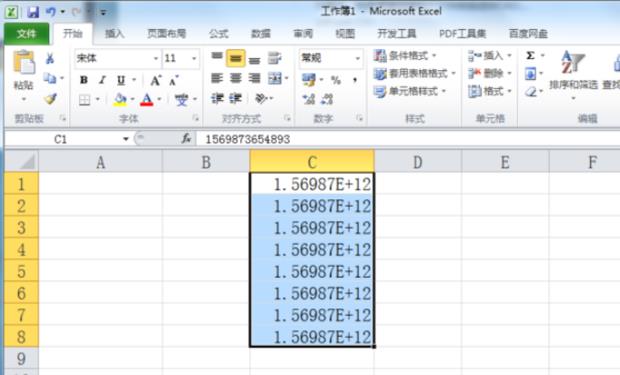The width and height of the screenshot is (620, 375).
Task: Click the fx insert function button
Action: (x=186, y=139)
